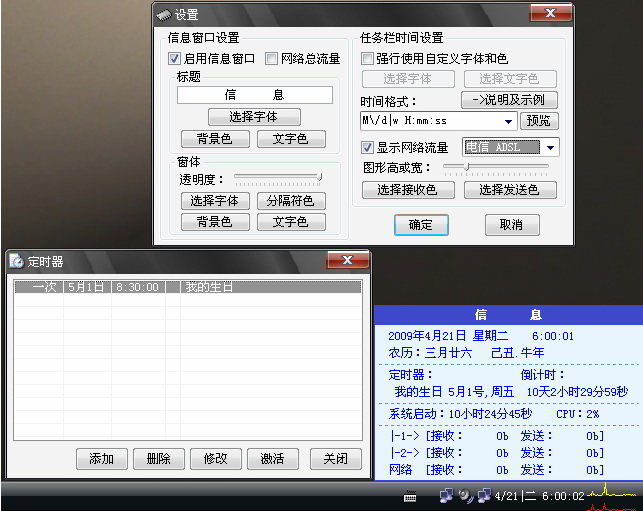This screenshot has width=643, height=511.
Task: Click the 8:30:00 time cell
Action: coord(137,287)
